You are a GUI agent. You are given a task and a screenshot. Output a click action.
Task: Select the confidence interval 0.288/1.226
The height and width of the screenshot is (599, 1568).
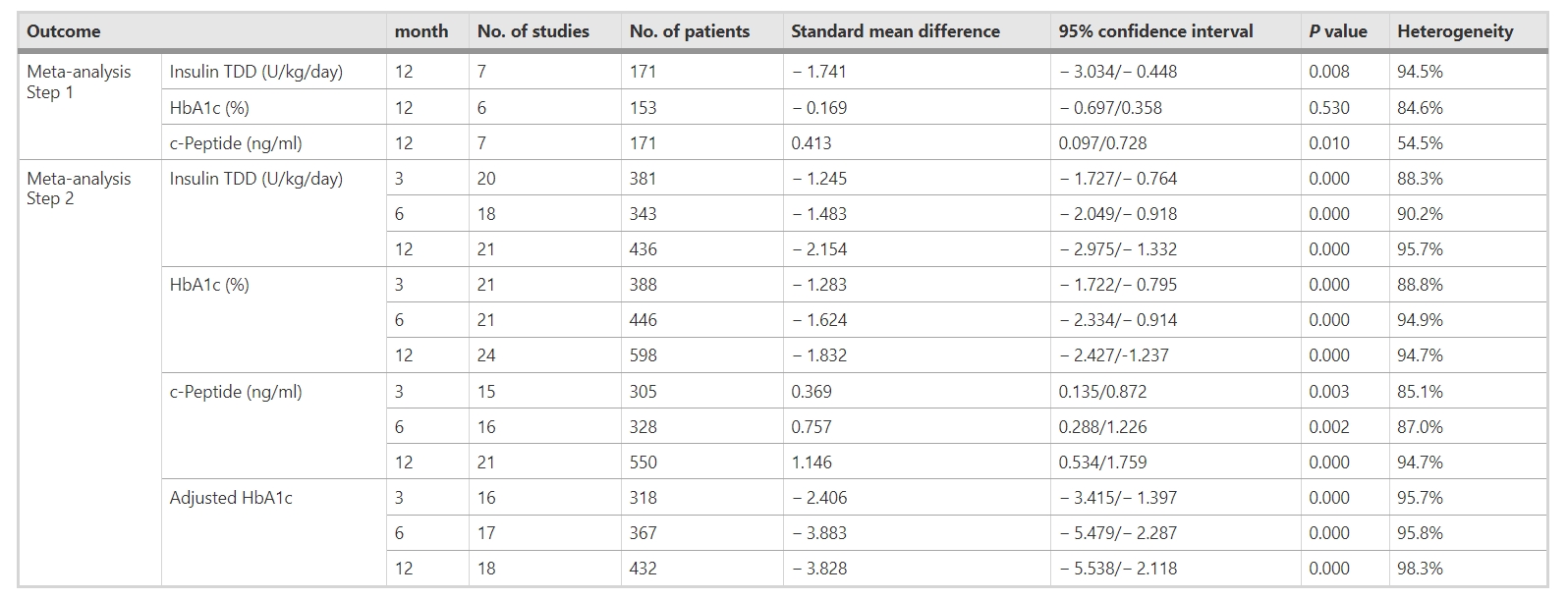pyautogui.click(x=1102, y=427)
